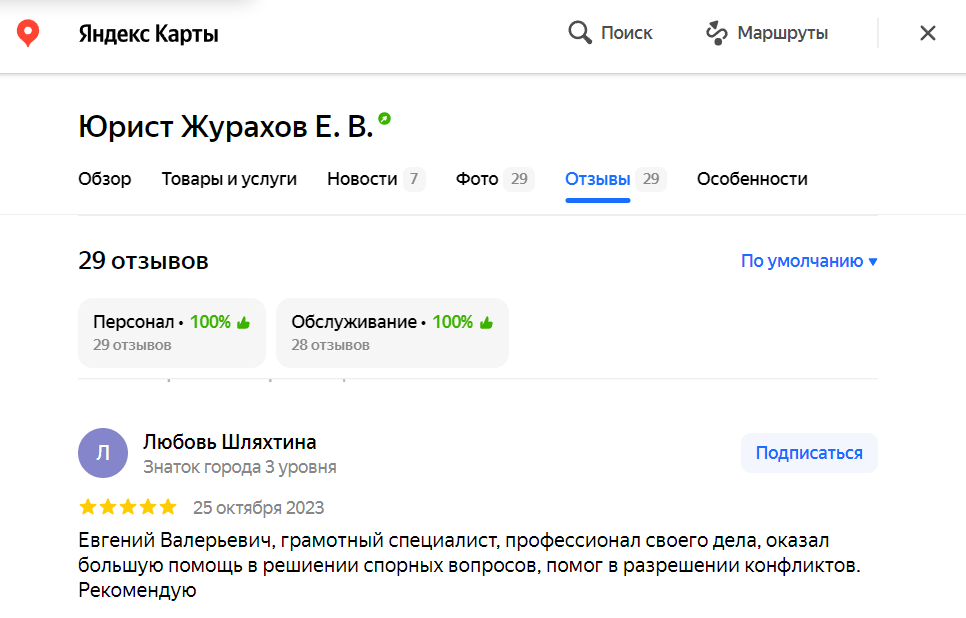Image resolution: width=966 pixels, height=618 pixels.
Task: Select the Отзывы tab
Action: [598, 179]
